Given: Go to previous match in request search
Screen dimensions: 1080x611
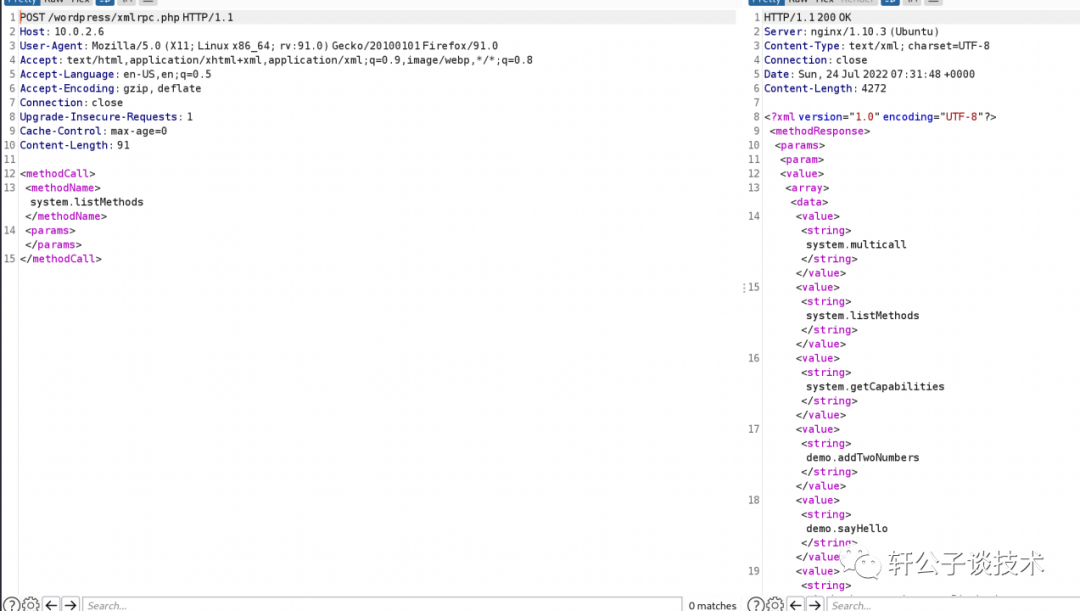Looking at the screenshot, I should [x=52, y=605].
